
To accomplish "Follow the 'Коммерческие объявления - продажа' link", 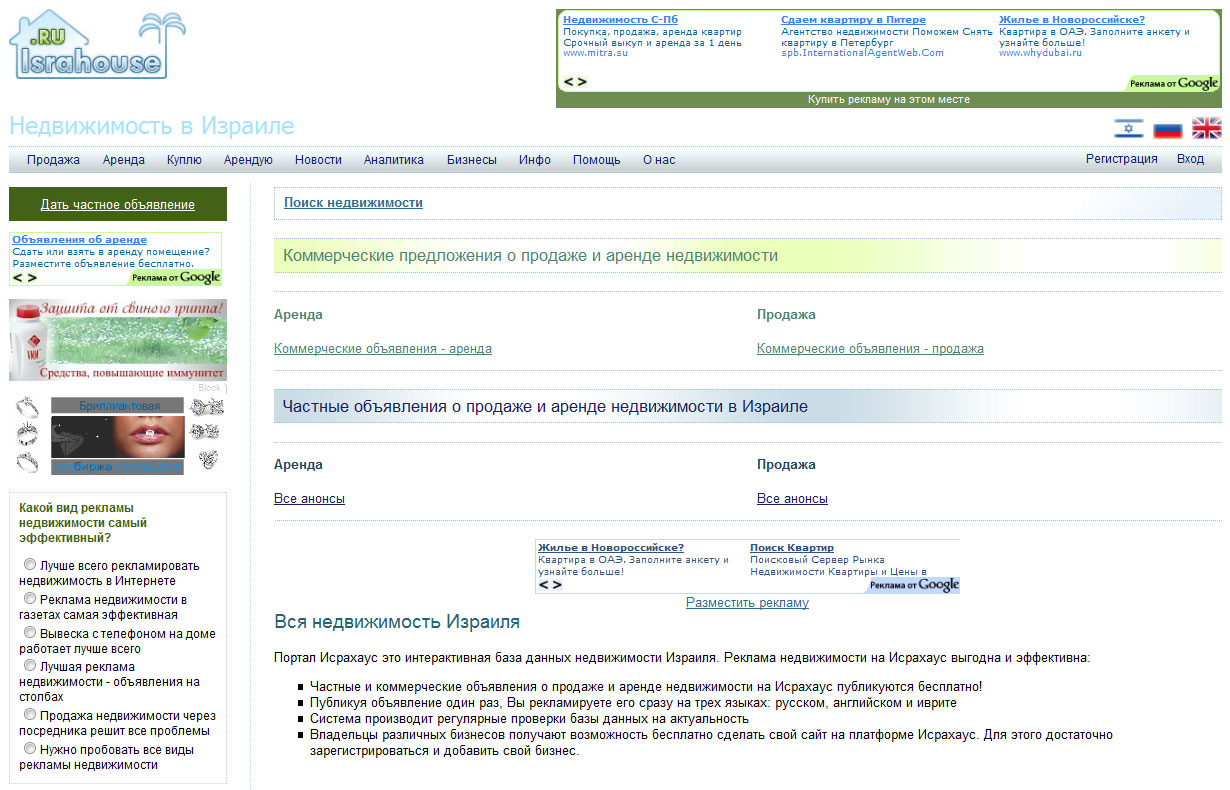I will tap(870, 348).
